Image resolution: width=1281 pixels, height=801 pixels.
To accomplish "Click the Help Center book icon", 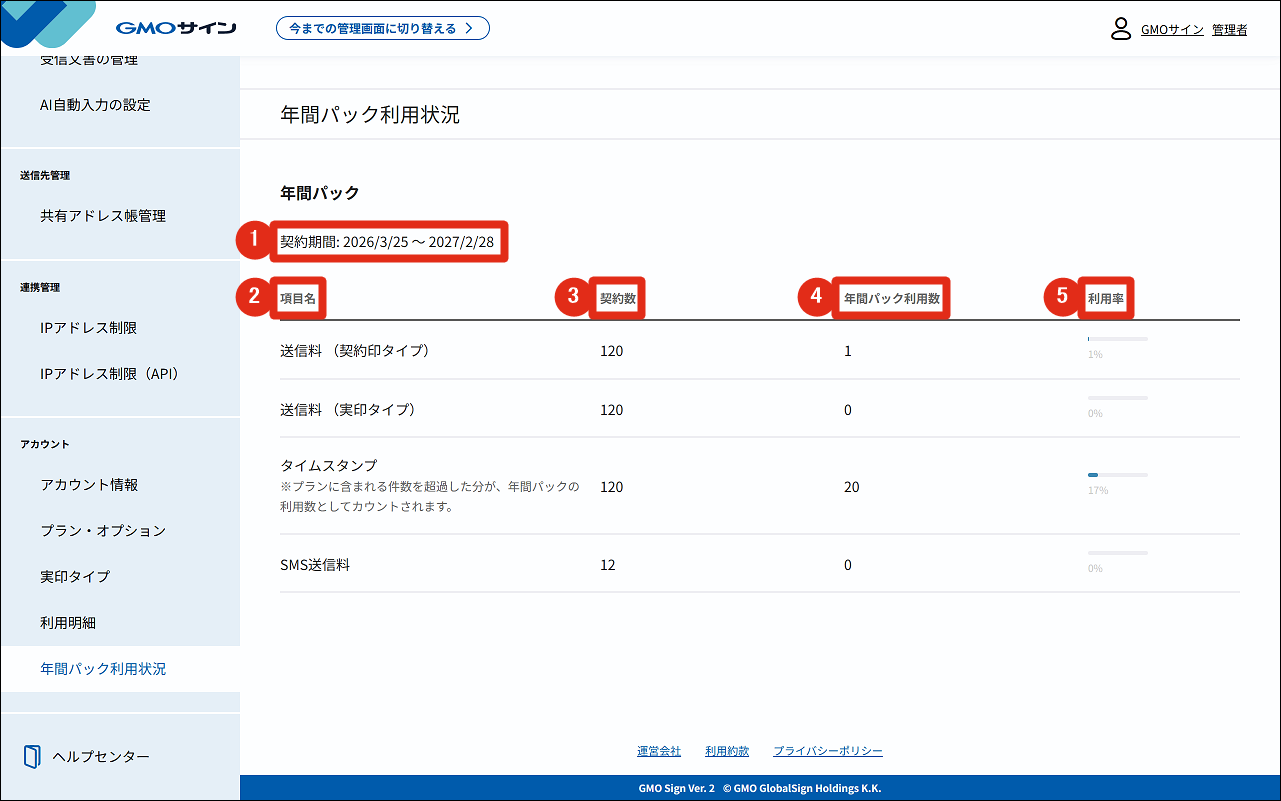I will (32, 756).
